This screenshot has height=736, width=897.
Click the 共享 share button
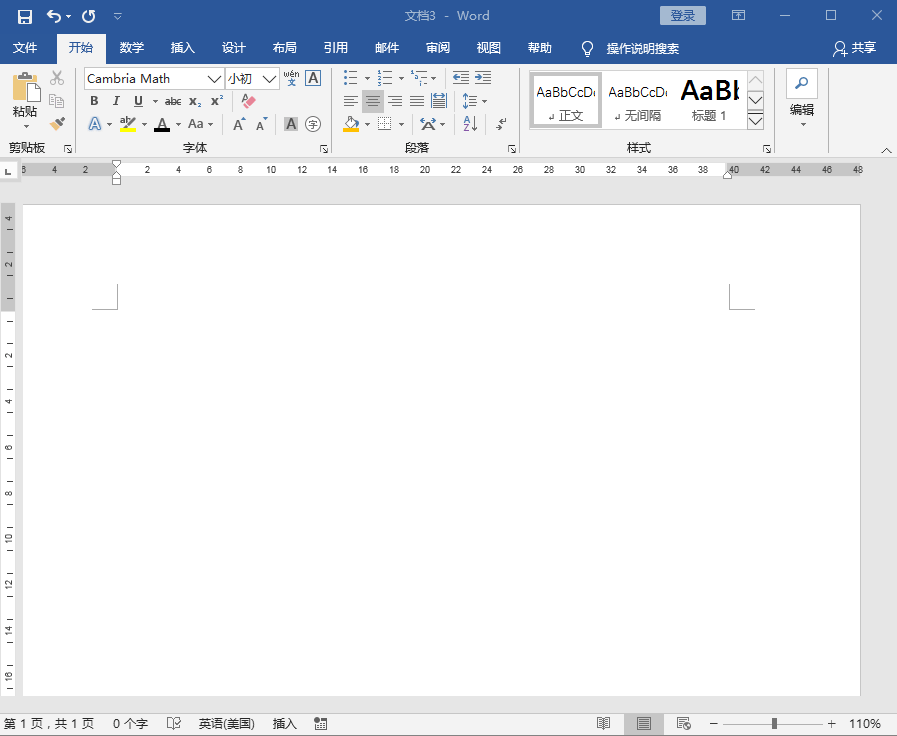854,49
